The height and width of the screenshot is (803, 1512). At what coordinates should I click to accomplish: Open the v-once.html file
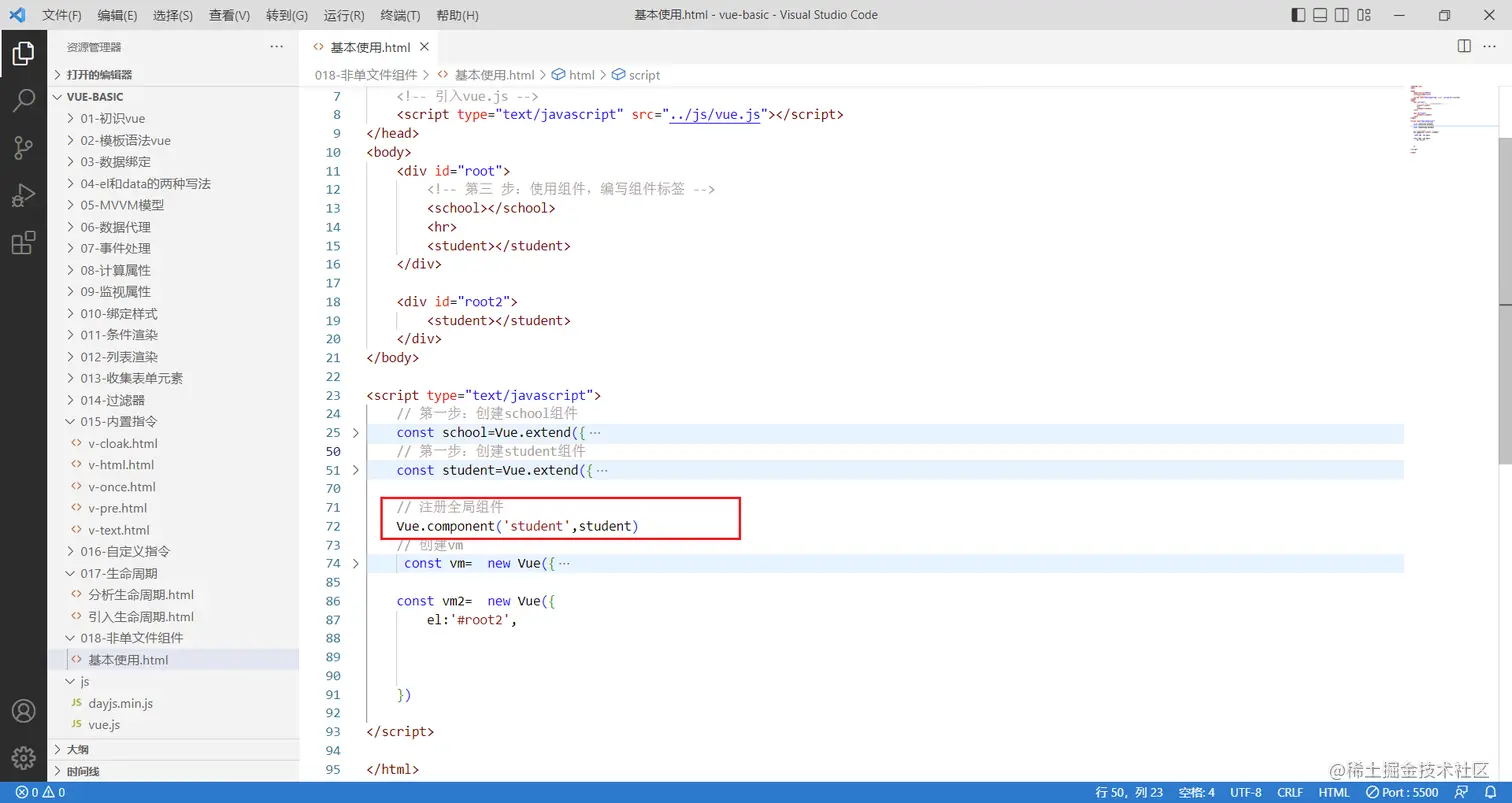[x=174, y=487]
